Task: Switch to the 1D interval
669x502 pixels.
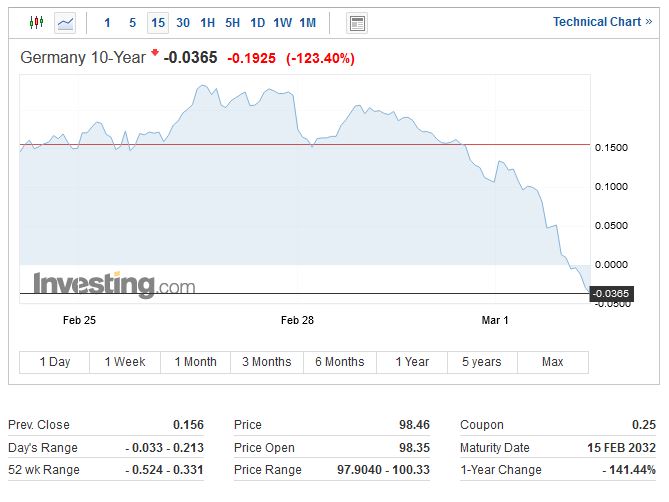Action: 258,22
